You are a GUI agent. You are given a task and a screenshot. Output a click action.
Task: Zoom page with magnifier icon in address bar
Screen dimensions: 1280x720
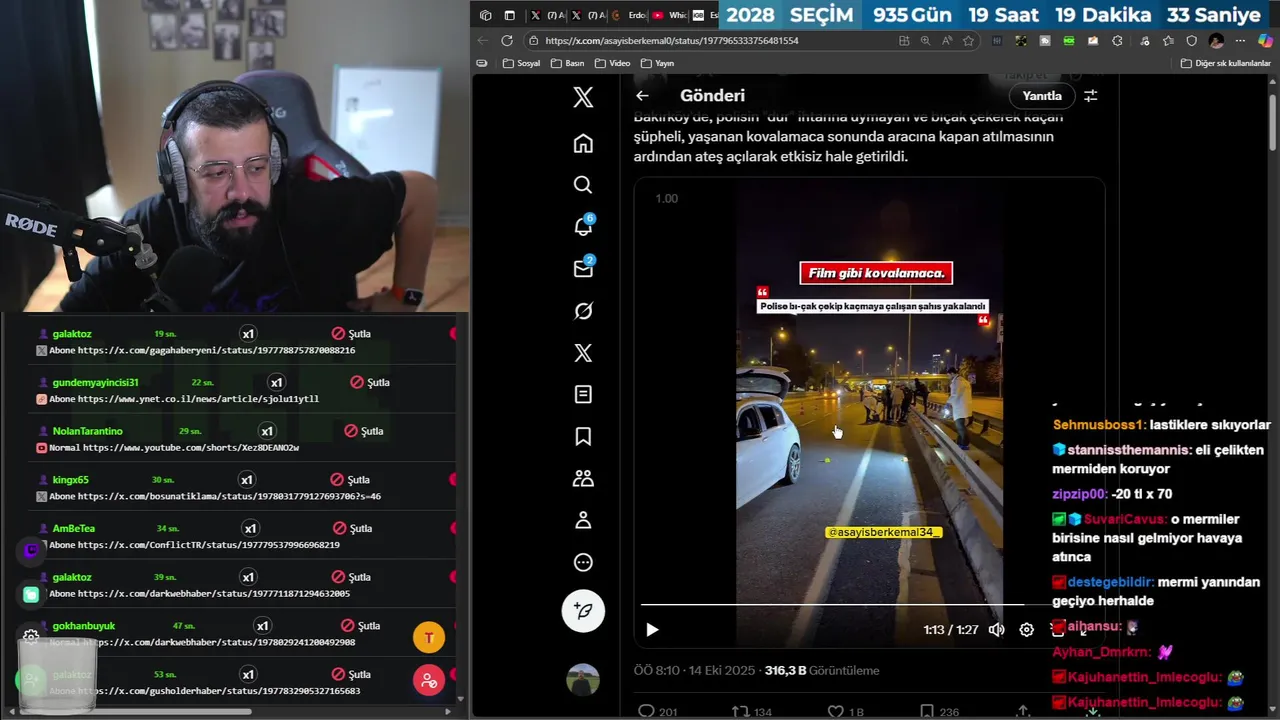click(925, 41)
